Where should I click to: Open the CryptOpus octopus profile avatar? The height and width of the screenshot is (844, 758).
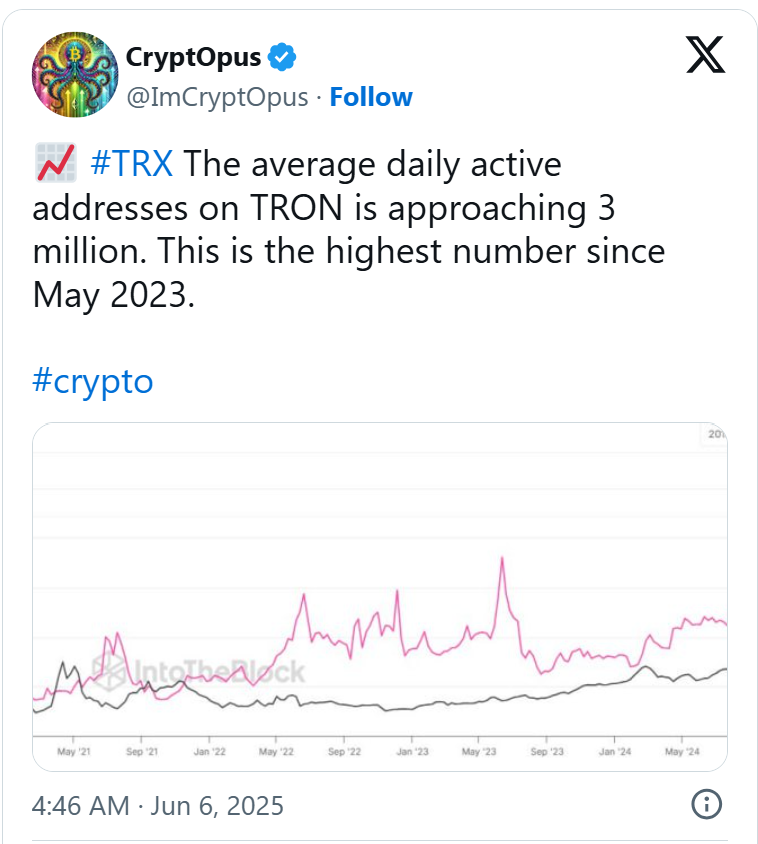pyautogui.click(x=75, y=74)
